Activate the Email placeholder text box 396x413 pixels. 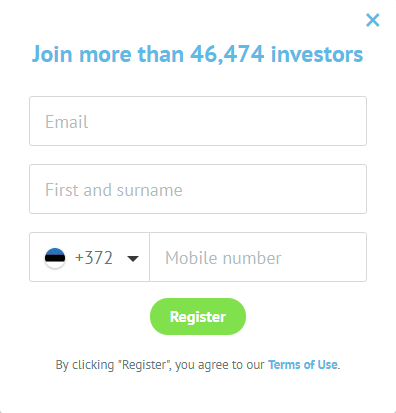tap(198, 121)
